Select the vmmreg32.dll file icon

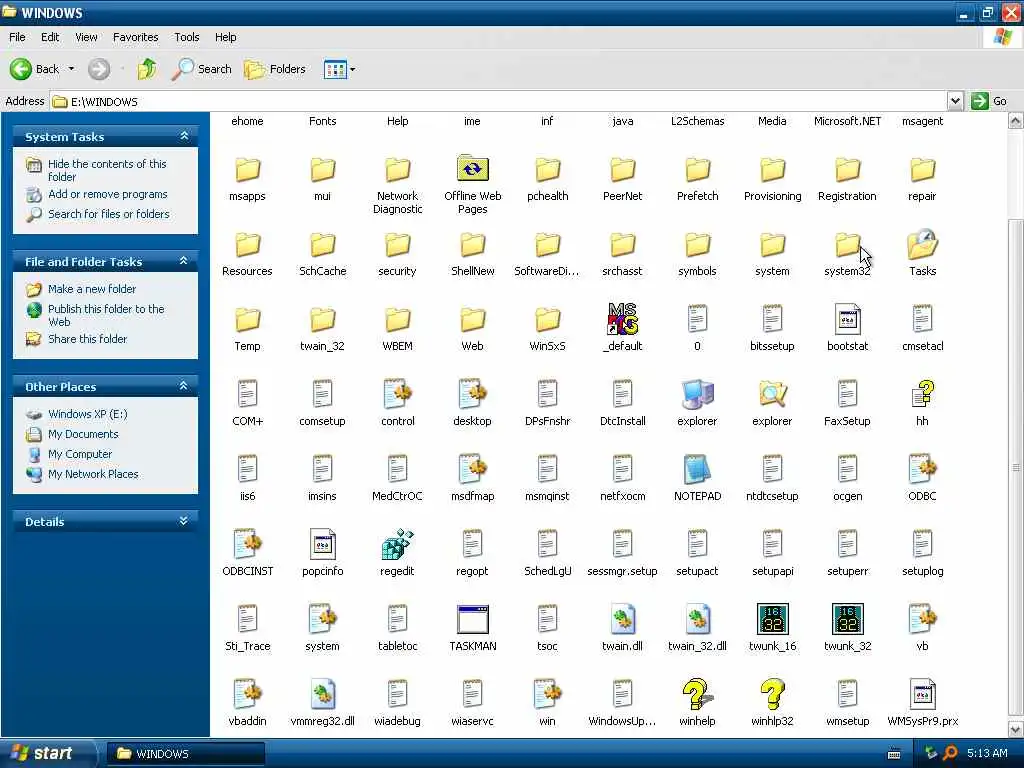click(322, 694)
